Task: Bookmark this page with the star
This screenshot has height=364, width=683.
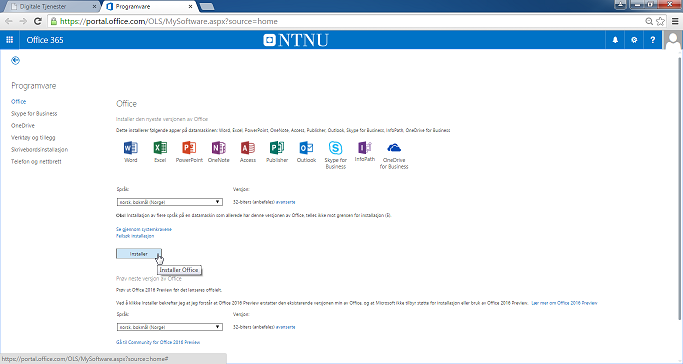Action: 660,21
